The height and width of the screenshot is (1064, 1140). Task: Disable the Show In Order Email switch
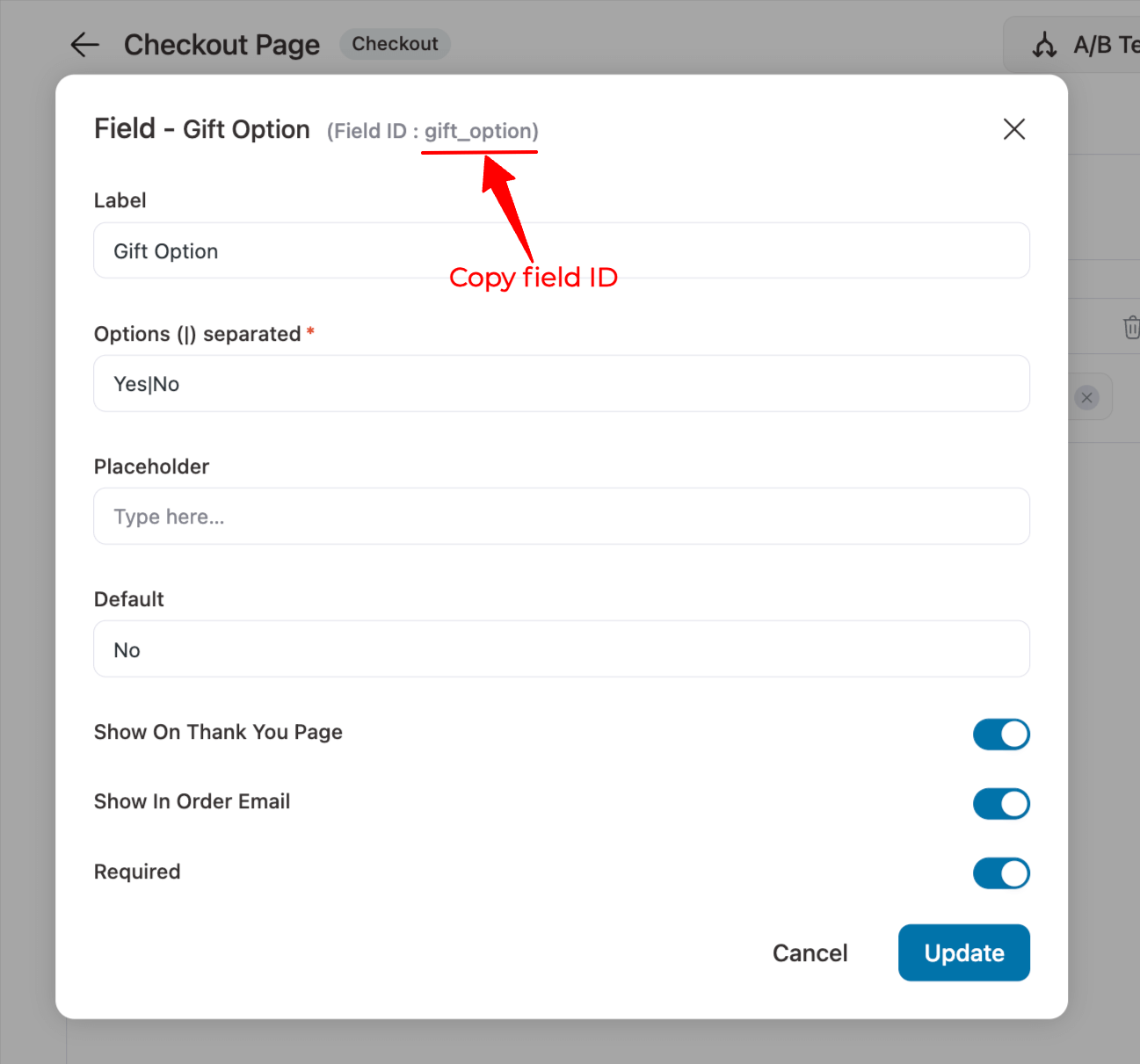click(1001, 804)
